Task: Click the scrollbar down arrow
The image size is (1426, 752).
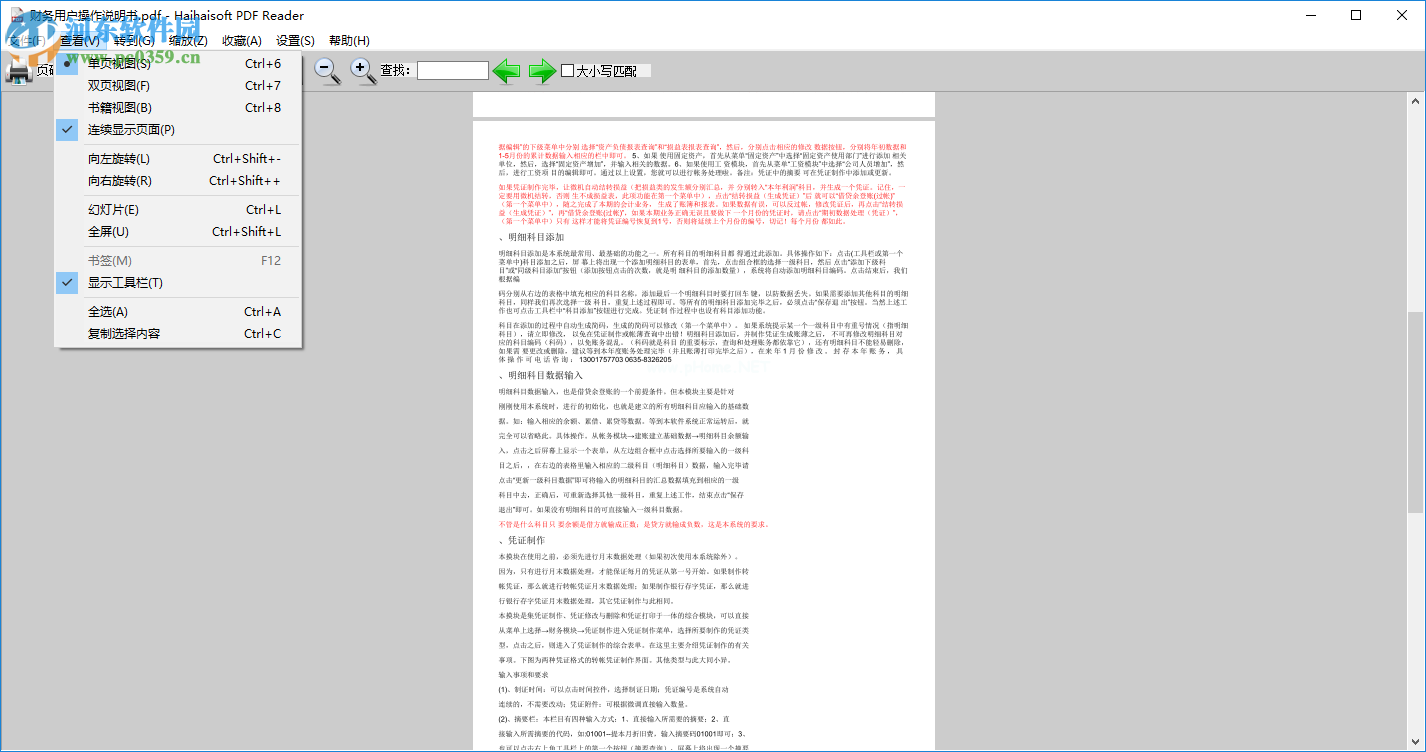Action: point(1416,744)
